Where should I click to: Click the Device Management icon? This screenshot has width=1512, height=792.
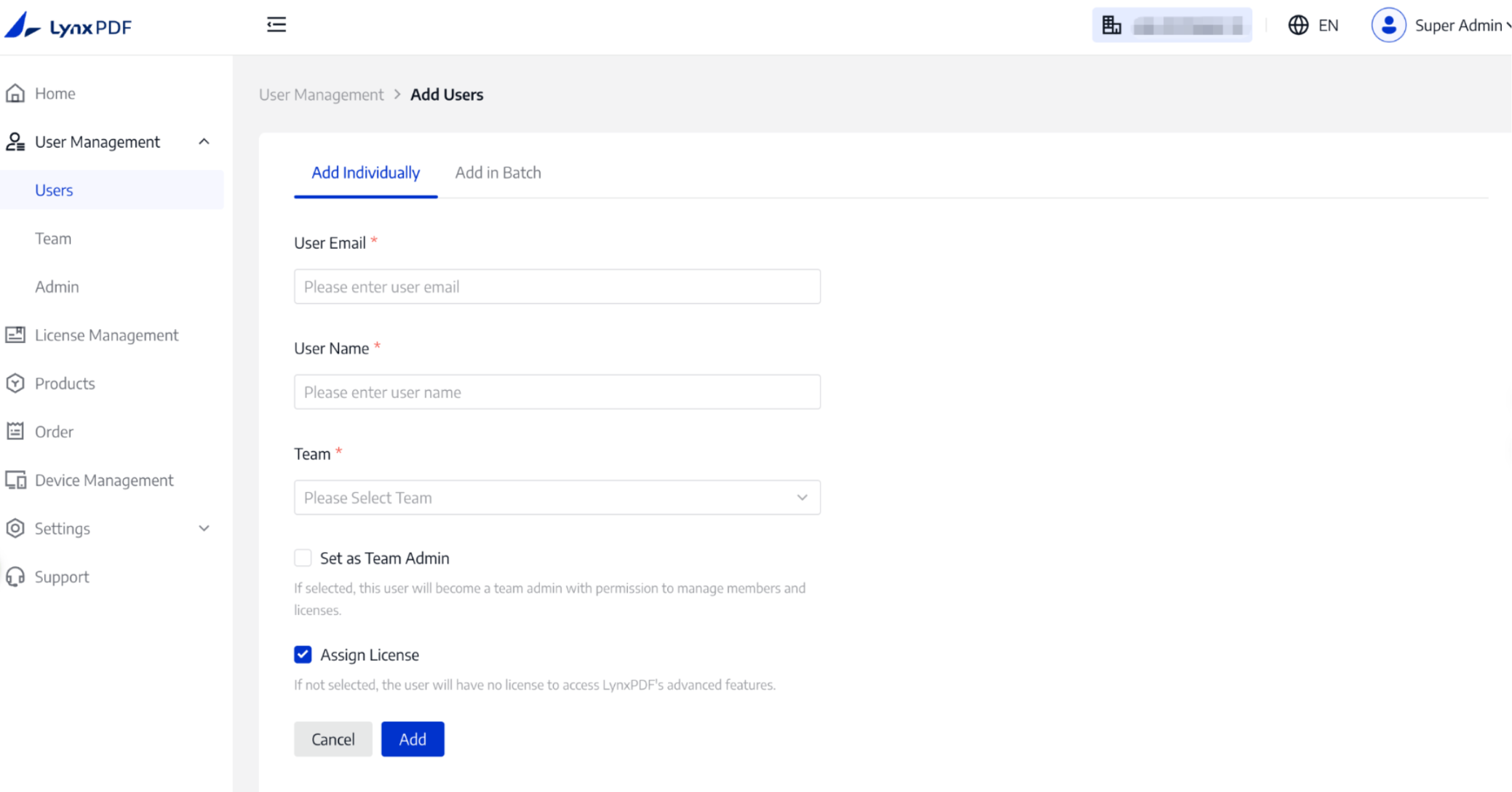click(15, 480)
